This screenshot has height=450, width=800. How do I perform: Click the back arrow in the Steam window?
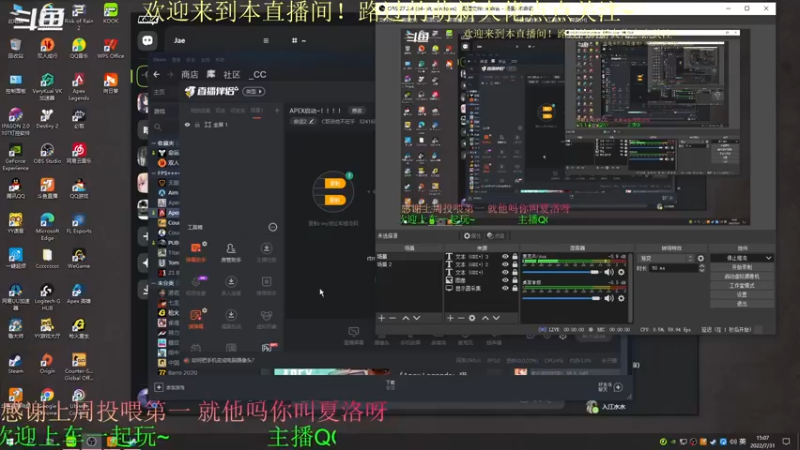(x=157, y=74)
